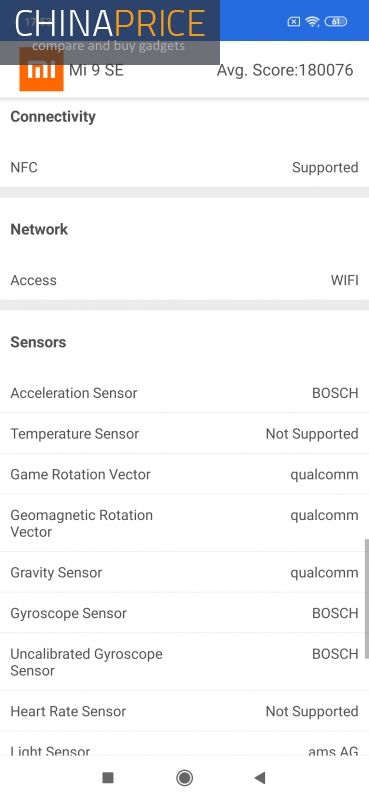The height and width of the screenshot is (800, 369).
Task: Tap the Acceleration Sensor BOSCH row
Action: coord(184,393)
